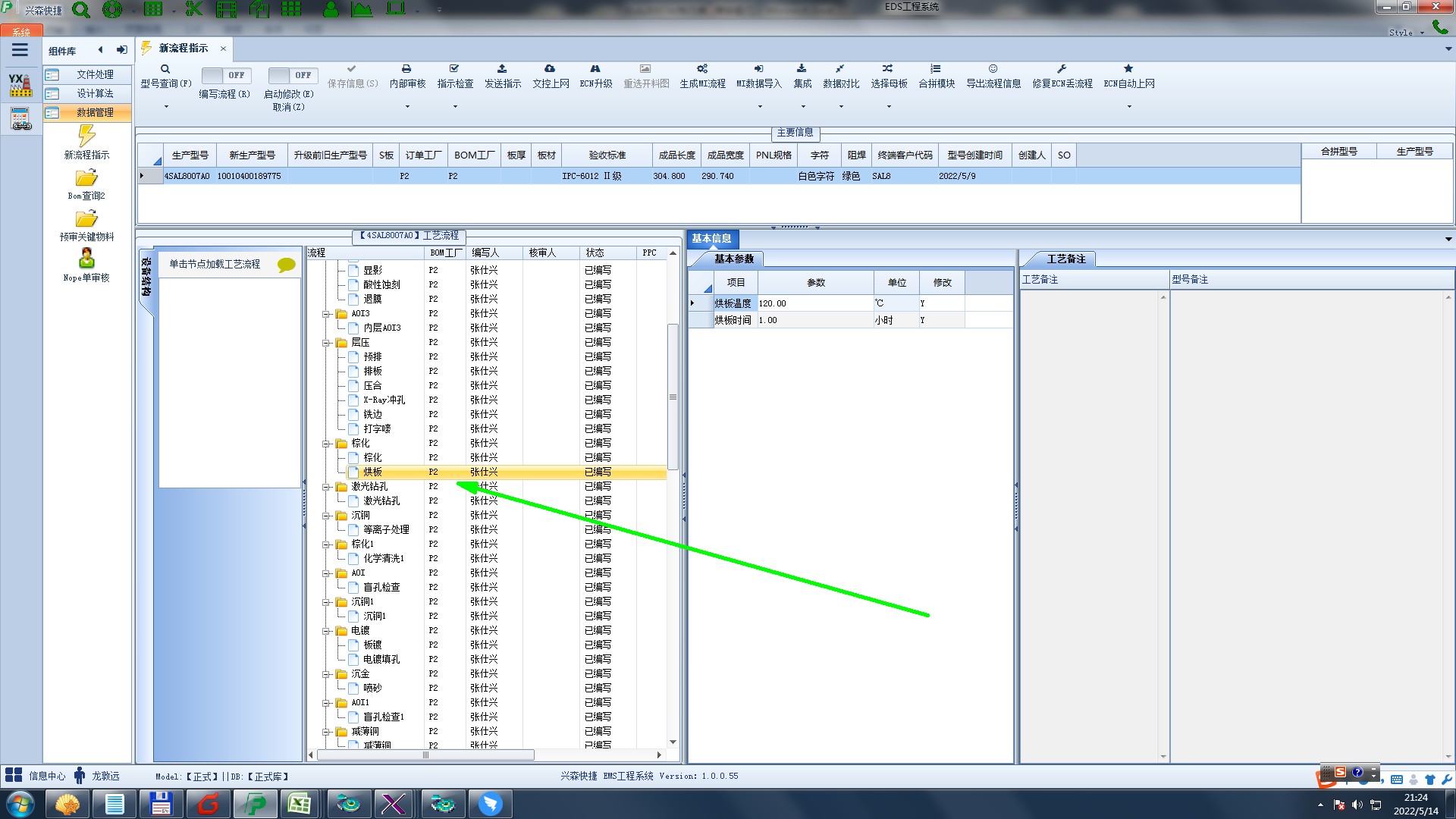The height and width of the screenshot is (819, 1456).
Task: Click the 发送指示 toolbar icon
Action: pyautogui.click(x=501, y=69)
